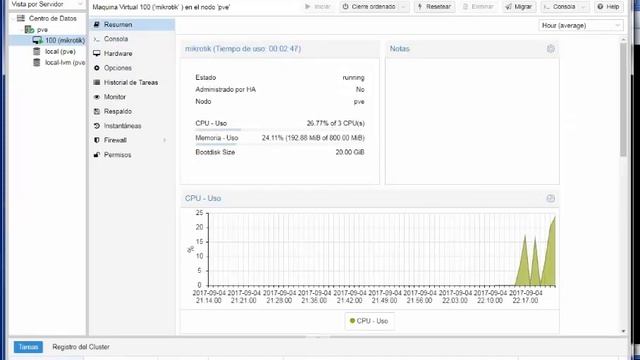
Task: Click the Centro de Datos server icon
Action: coord(21,18)
